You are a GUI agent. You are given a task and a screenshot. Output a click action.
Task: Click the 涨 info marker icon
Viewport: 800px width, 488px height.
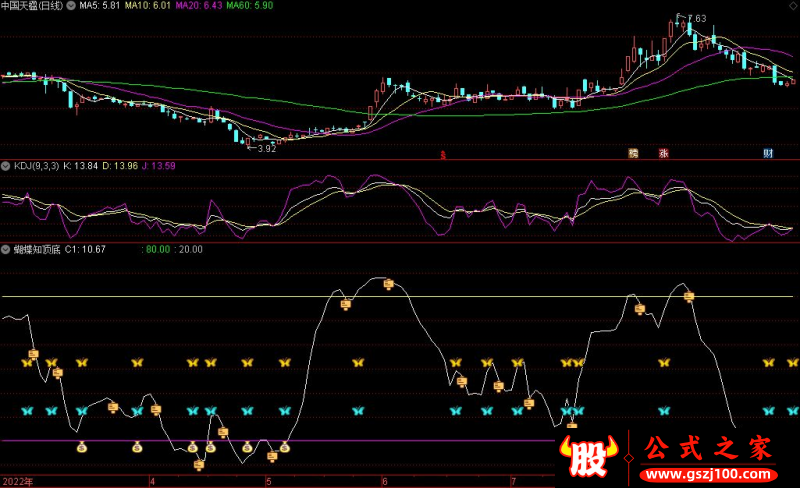pyautogui.click(x=663, y=154)
